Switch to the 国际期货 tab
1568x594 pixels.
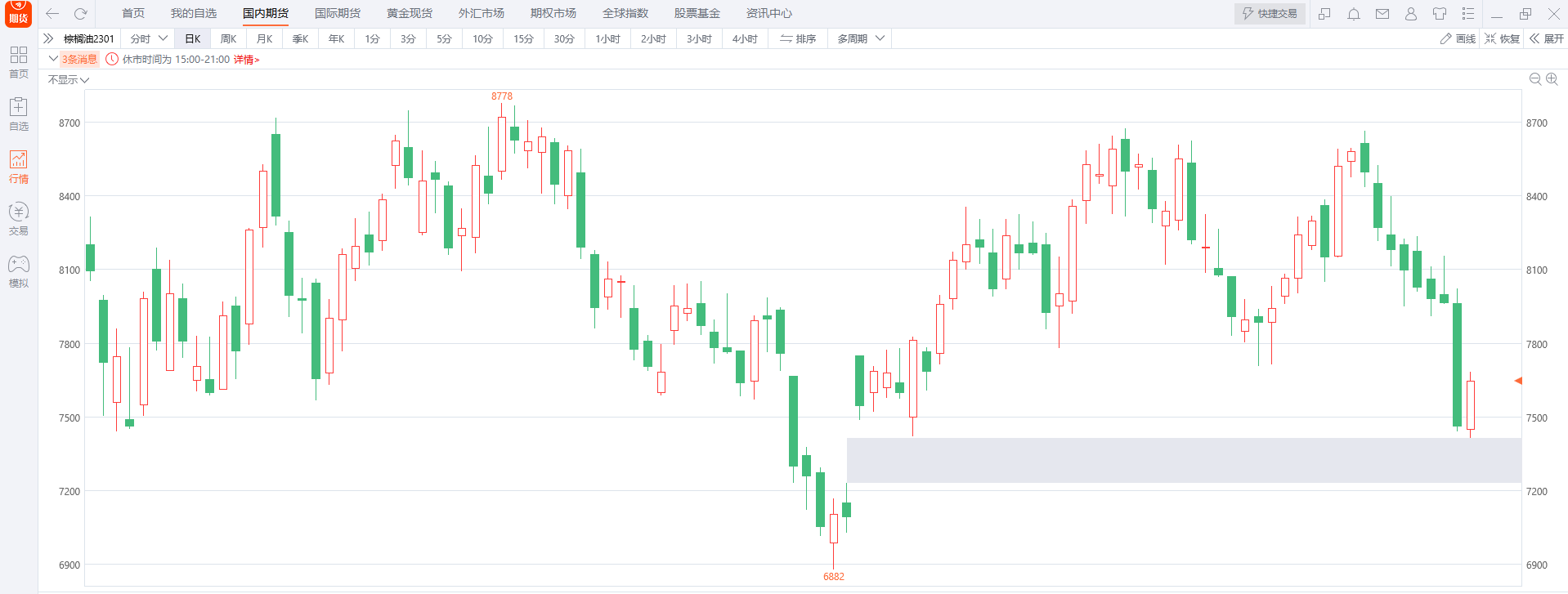[337, 14]
